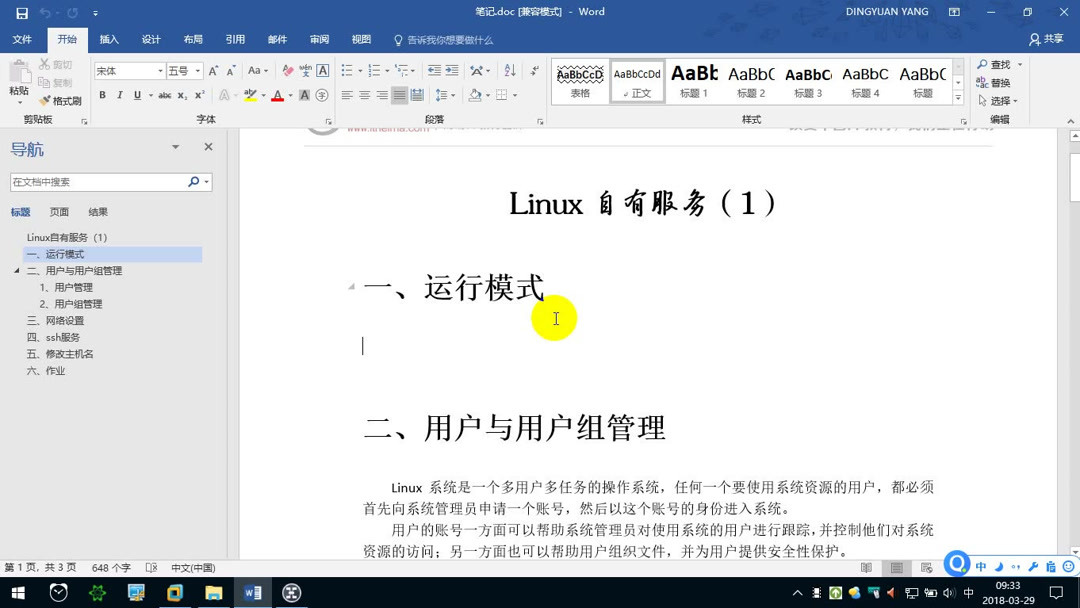Viewport: 1080px width, 608px height.
Task: Open the bullet list dropdown arrow
Action: (360, 71)
